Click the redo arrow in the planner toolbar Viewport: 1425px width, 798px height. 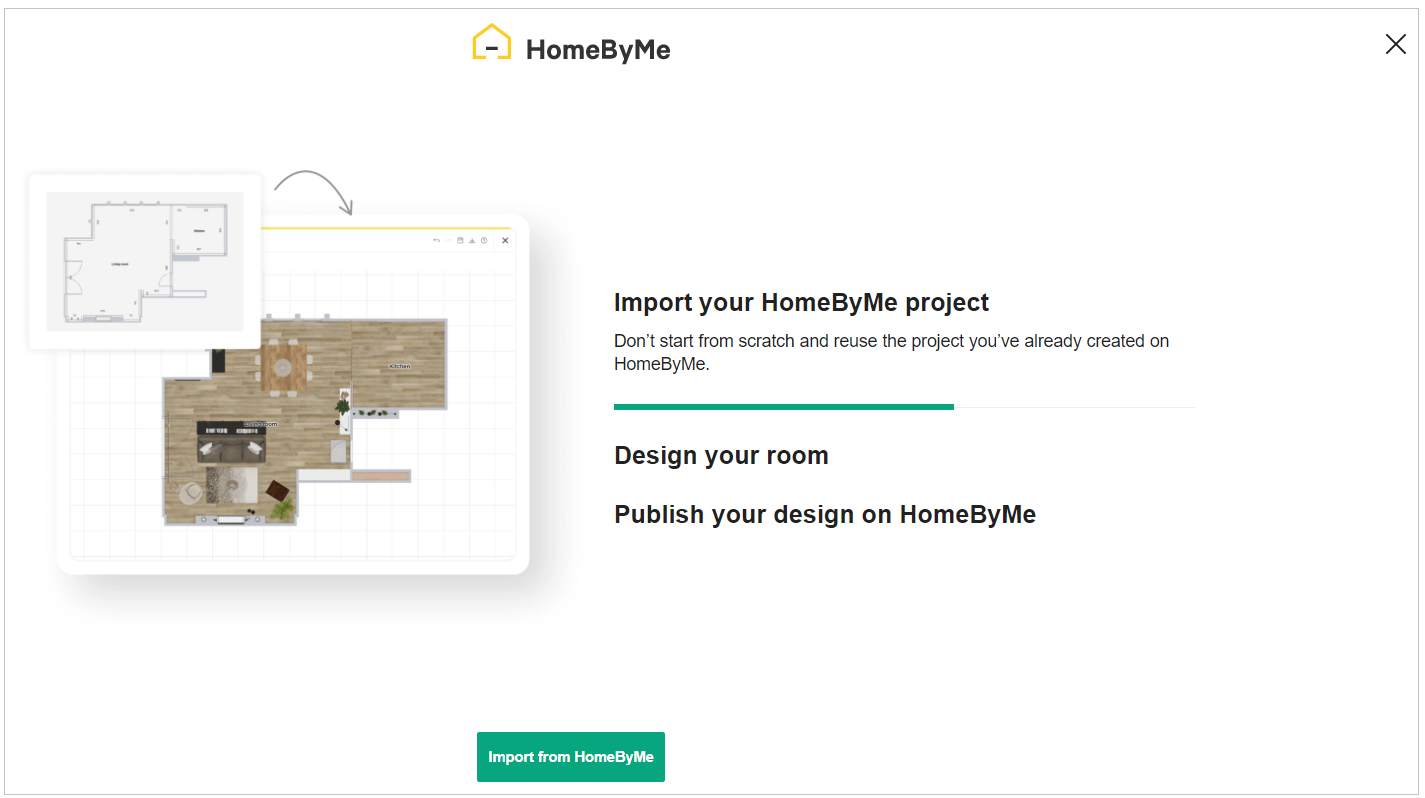(448, 240)
